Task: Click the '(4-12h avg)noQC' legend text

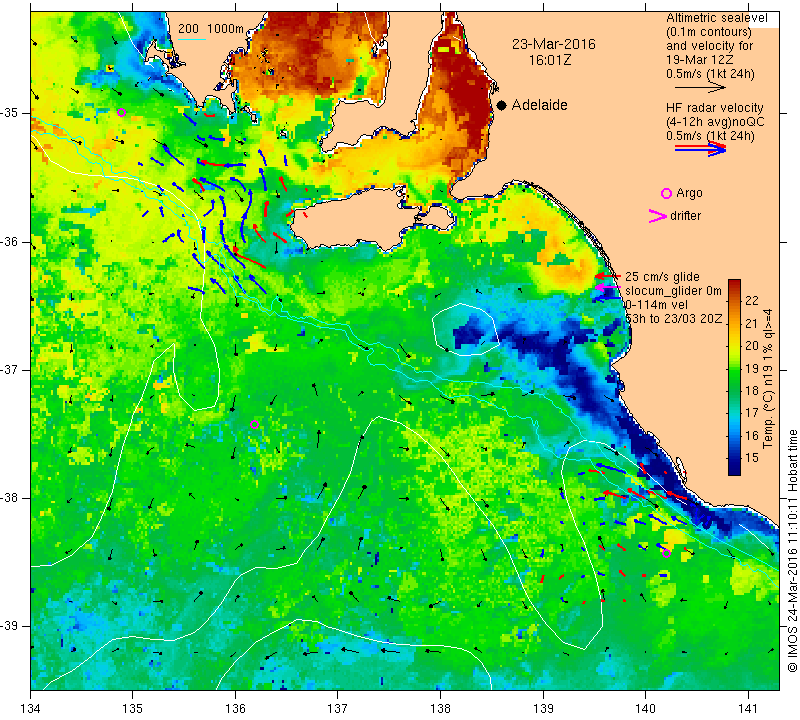Action: (715, 122)
